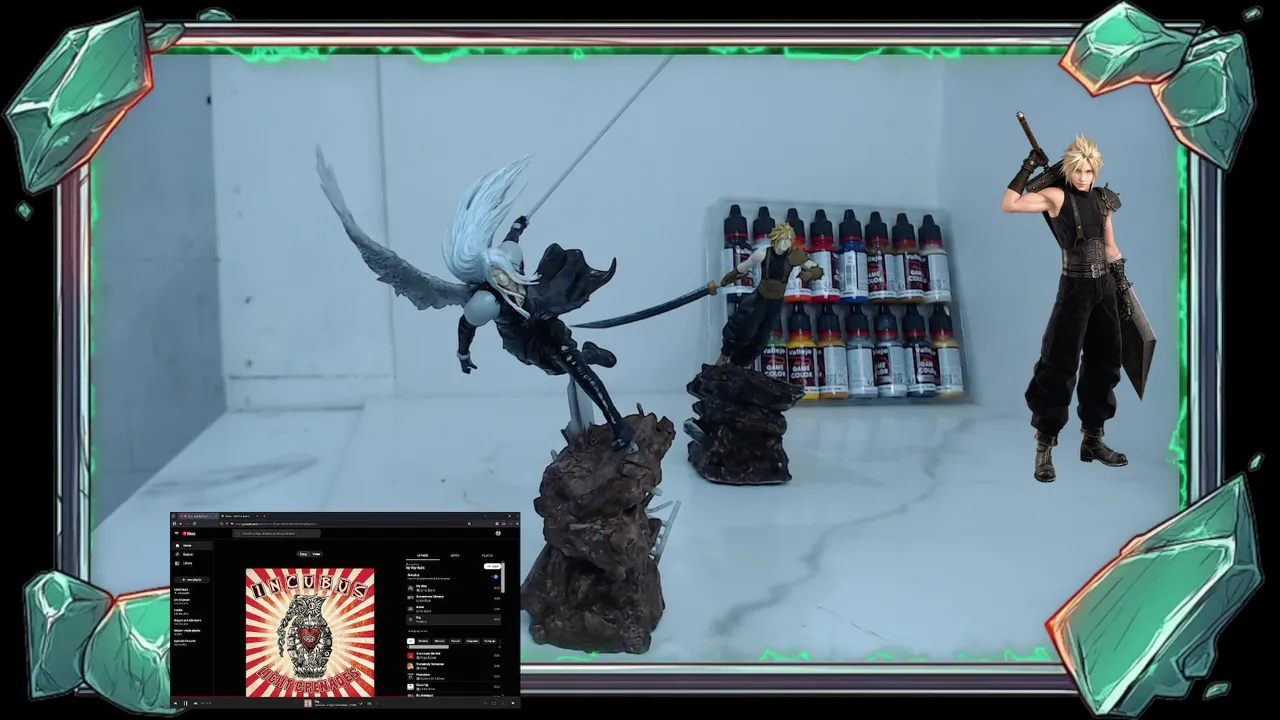
Task: Toggle shuffle in the player bar
Action: (x=503, y=704)
